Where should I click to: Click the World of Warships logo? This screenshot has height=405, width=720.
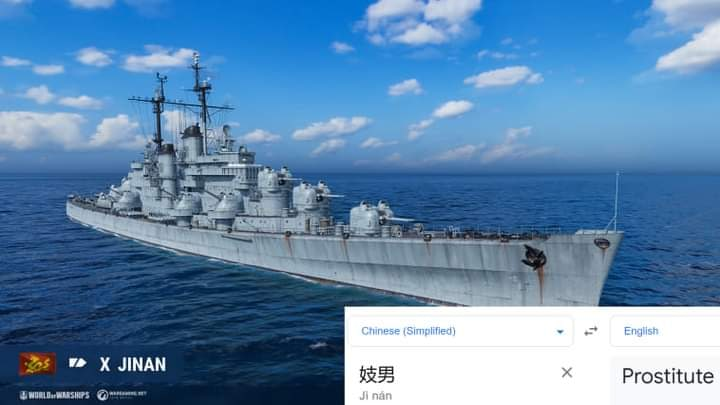pyautogui.click(x=54, y=395)
